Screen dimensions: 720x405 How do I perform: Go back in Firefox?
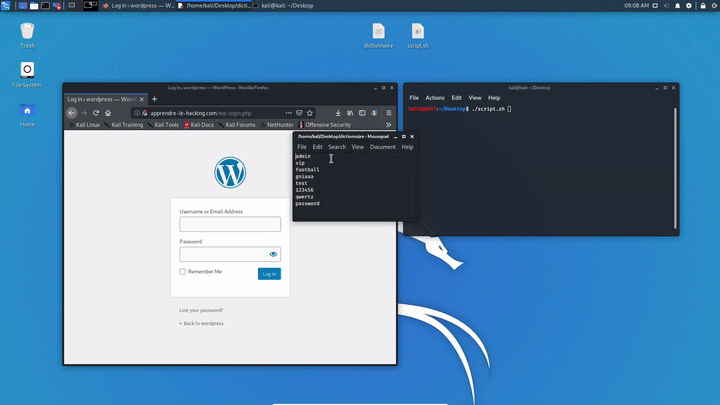click(x=72, y=113)
